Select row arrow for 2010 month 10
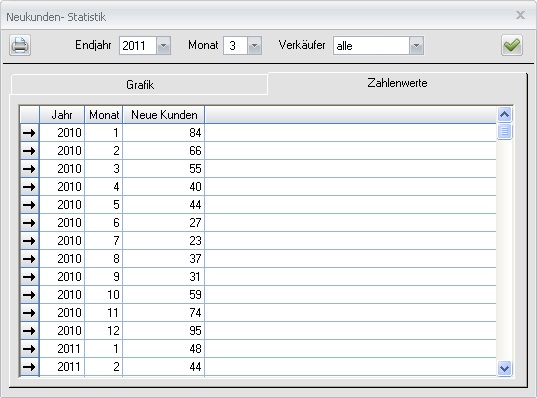Screen dimensions: 537x398 pos(29,295)
